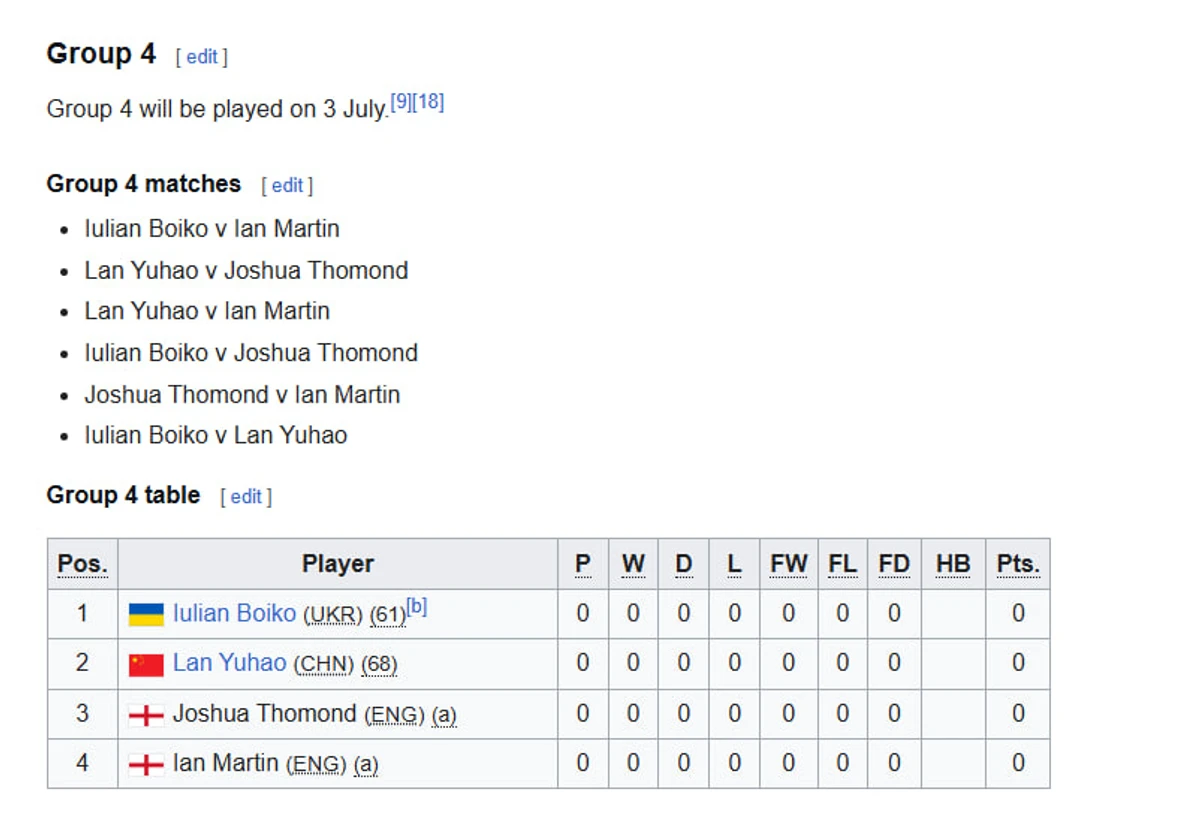The width and height of the screenshot is (1200, 823).
Task: Open the Iulian Boiko player link
Action: 234,613
